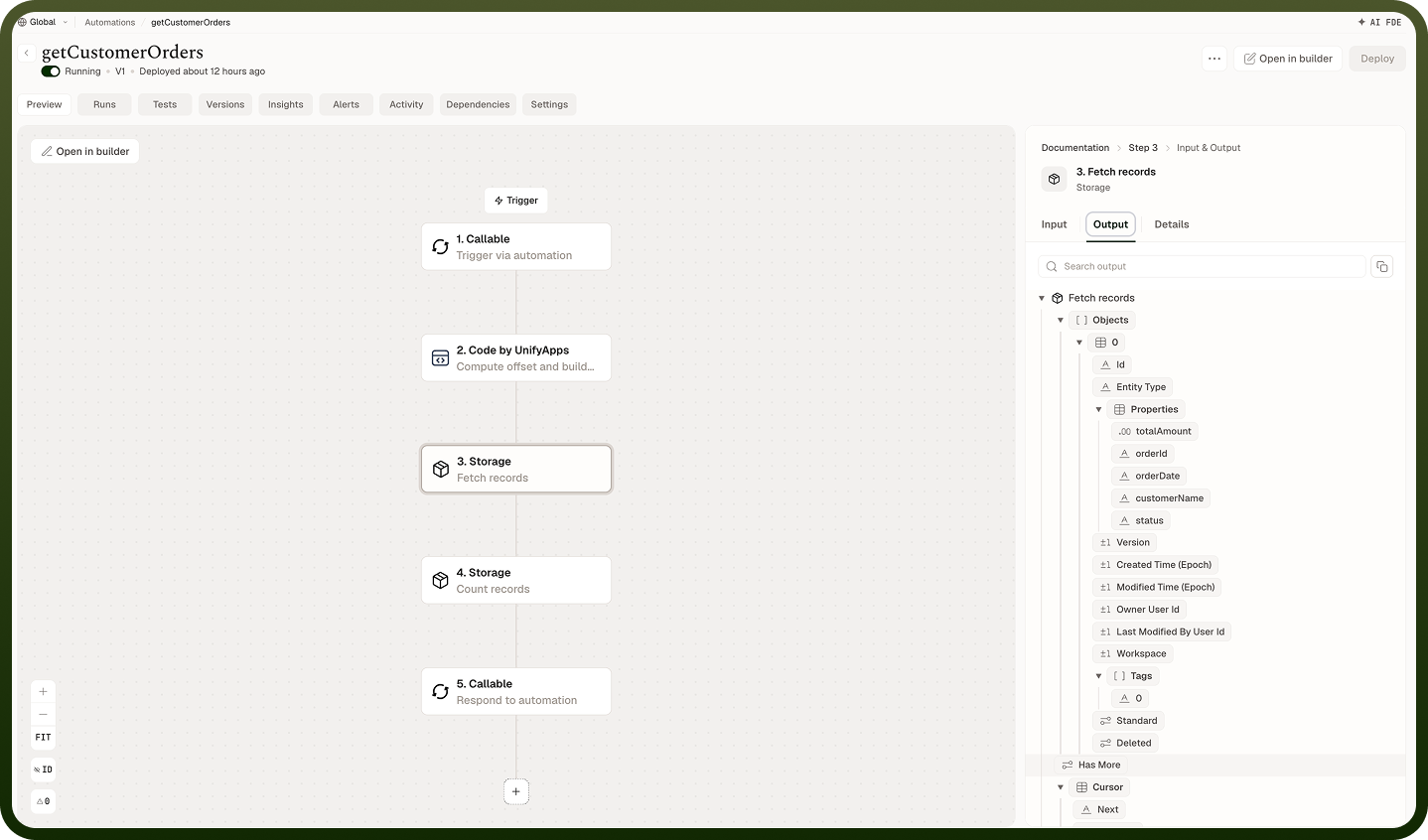1428x840 pixels.
Task: Open the AI FDE assistant
Action: (x=1380, y=22)
